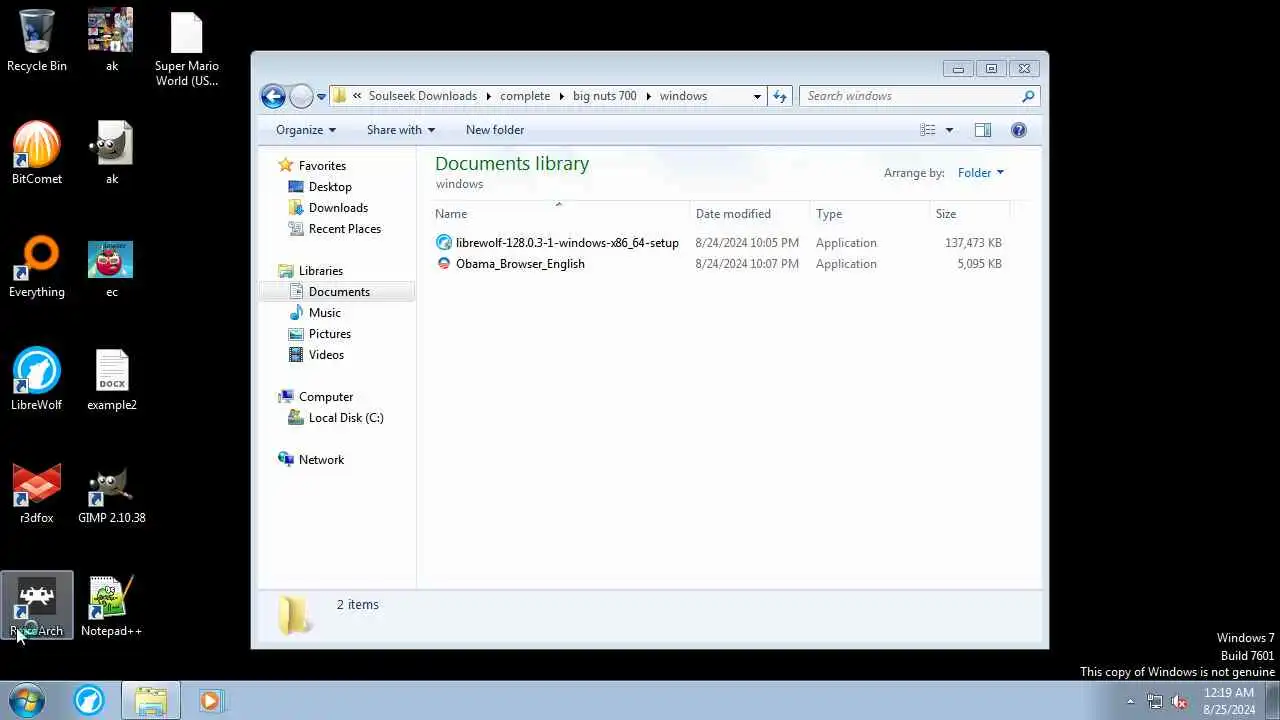Select Desktop under Favorites
1280x720 pixels.
click(330, 187)
